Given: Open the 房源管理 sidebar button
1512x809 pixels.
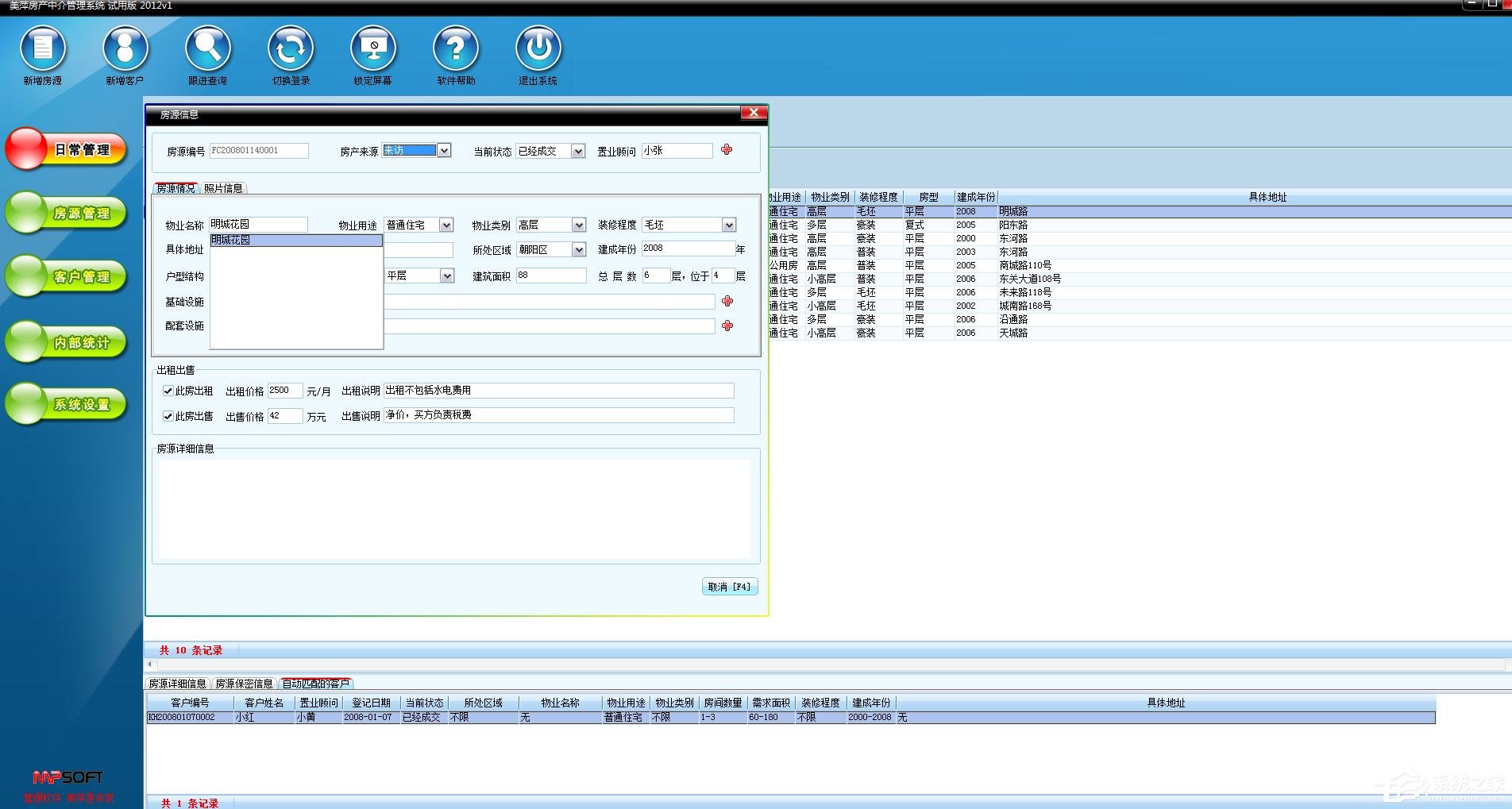Looking at the screenshot, I should pos(67,213).
